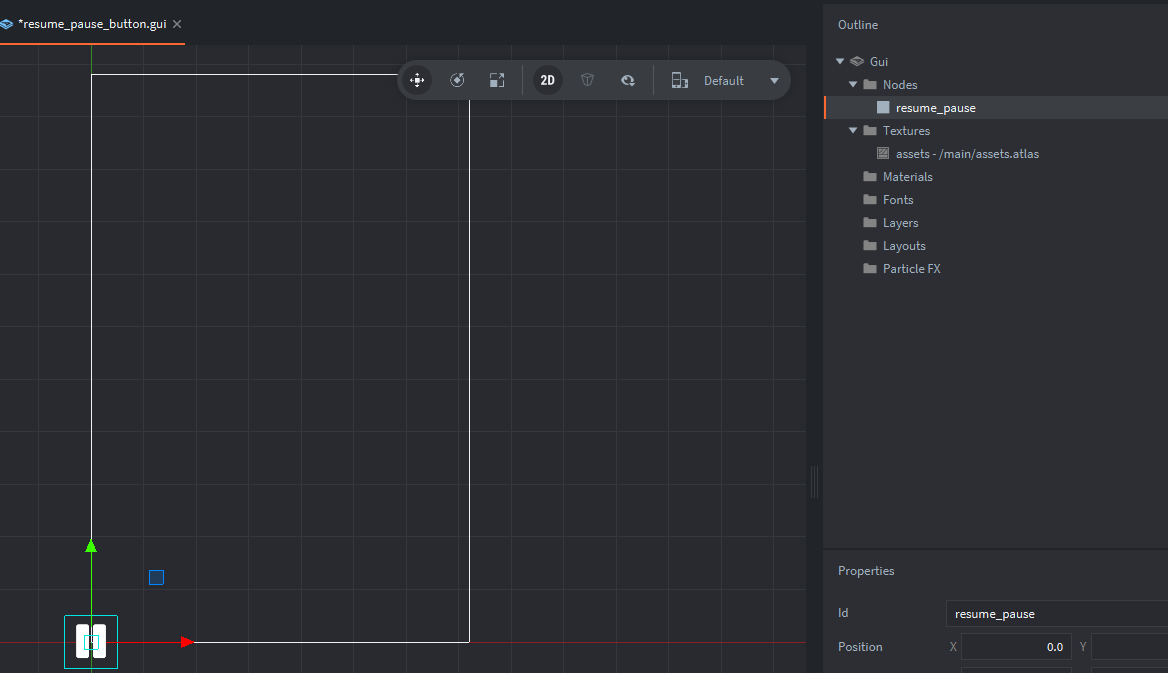Switch to the resume_pause_button.gui tab
Screen dimensions: 1168x673
[92, 23]
